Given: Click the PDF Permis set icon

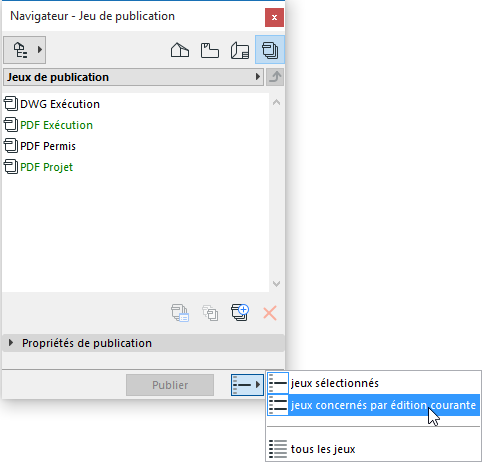Looking at the screenshot, I should 11,146.
